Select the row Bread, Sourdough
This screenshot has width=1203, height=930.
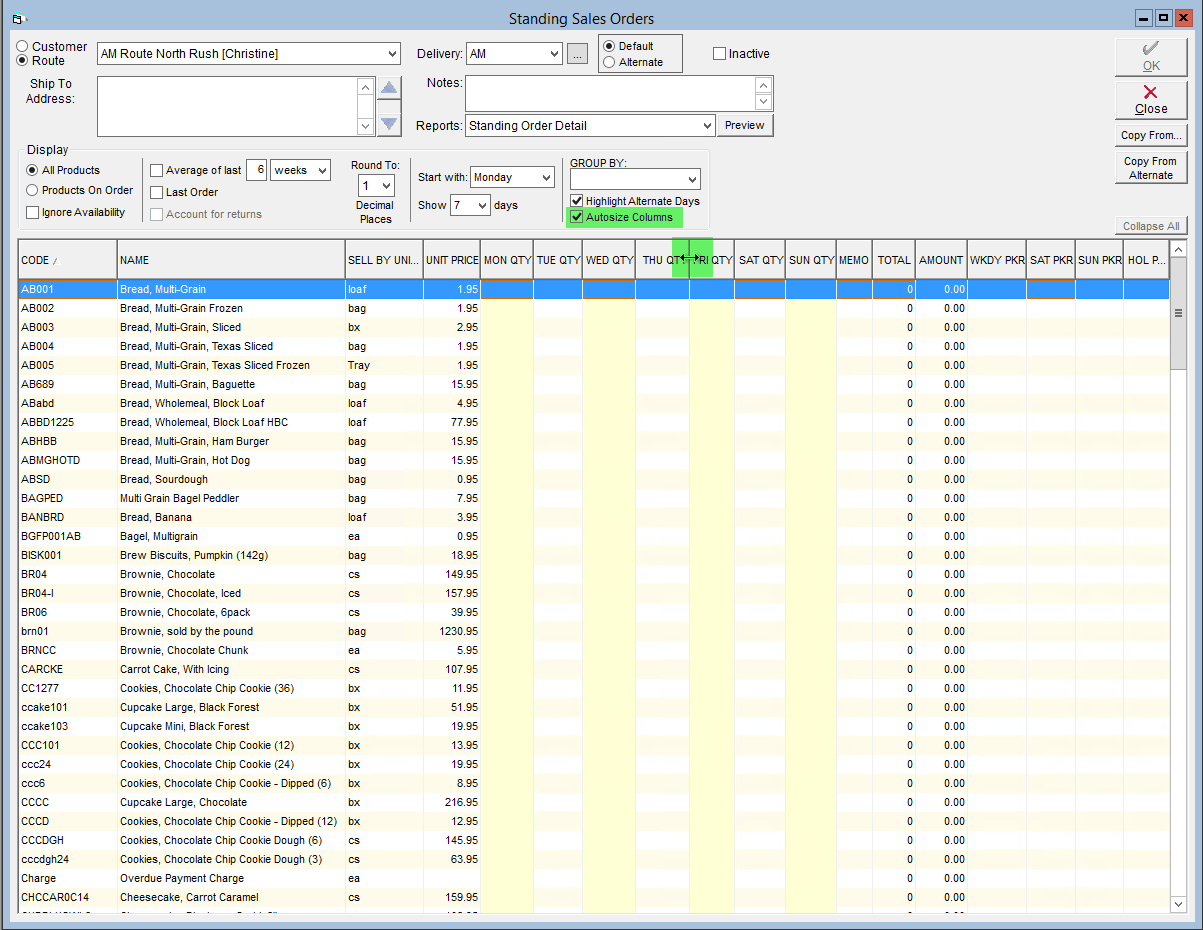click(593, 479)
